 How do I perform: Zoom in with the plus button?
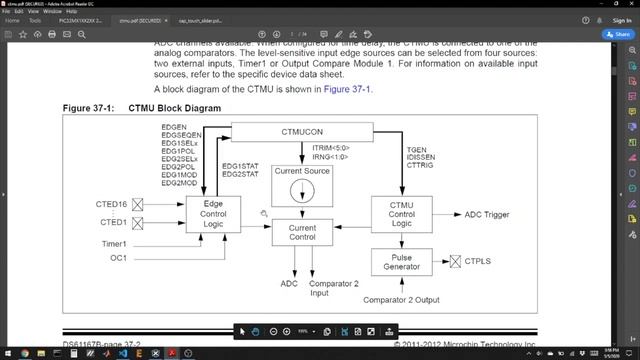[287, 332]
